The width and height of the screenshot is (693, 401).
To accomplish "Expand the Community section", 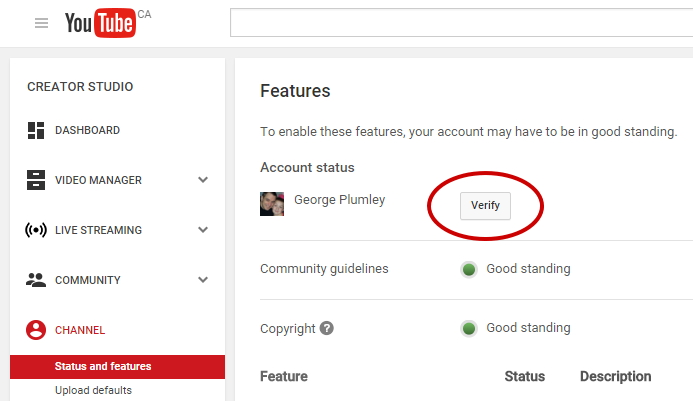I will 203,280.
